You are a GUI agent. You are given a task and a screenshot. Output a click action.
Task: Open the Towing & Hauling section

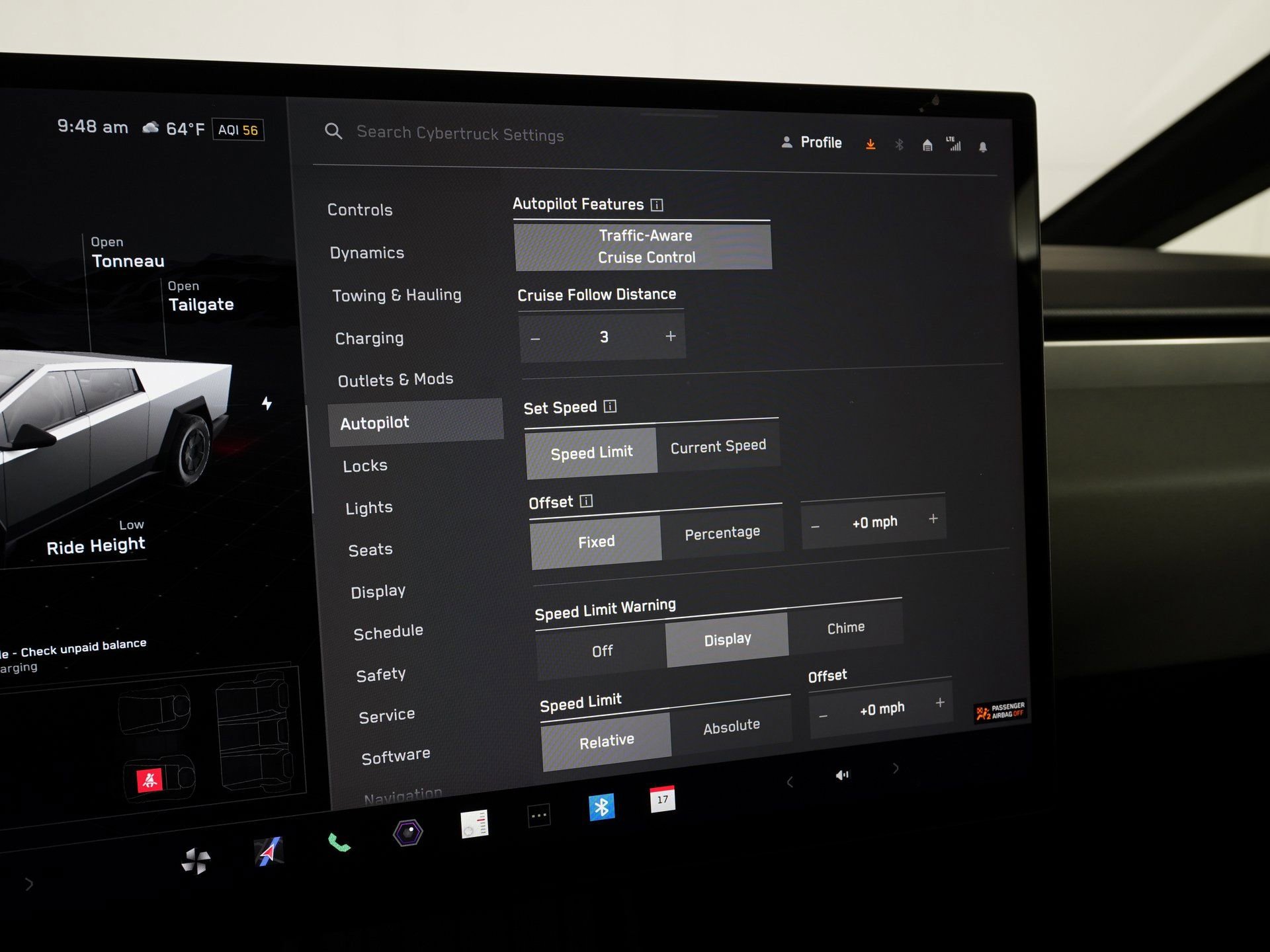396,295
